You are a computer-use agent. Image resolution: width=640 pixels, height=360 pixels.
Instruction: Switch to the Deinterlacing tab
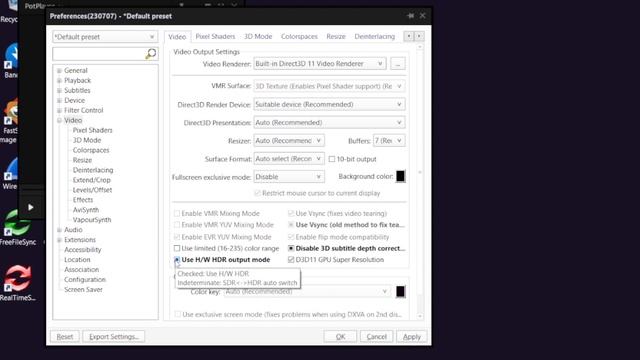click(x=375, y=36)
